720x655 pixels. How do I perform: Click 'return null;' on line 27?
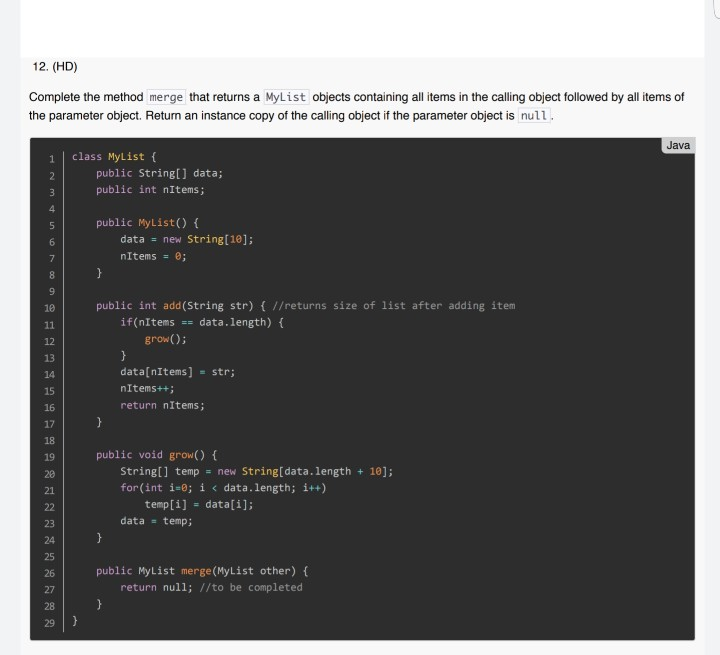pyautogui.click(x=157, y=587)
